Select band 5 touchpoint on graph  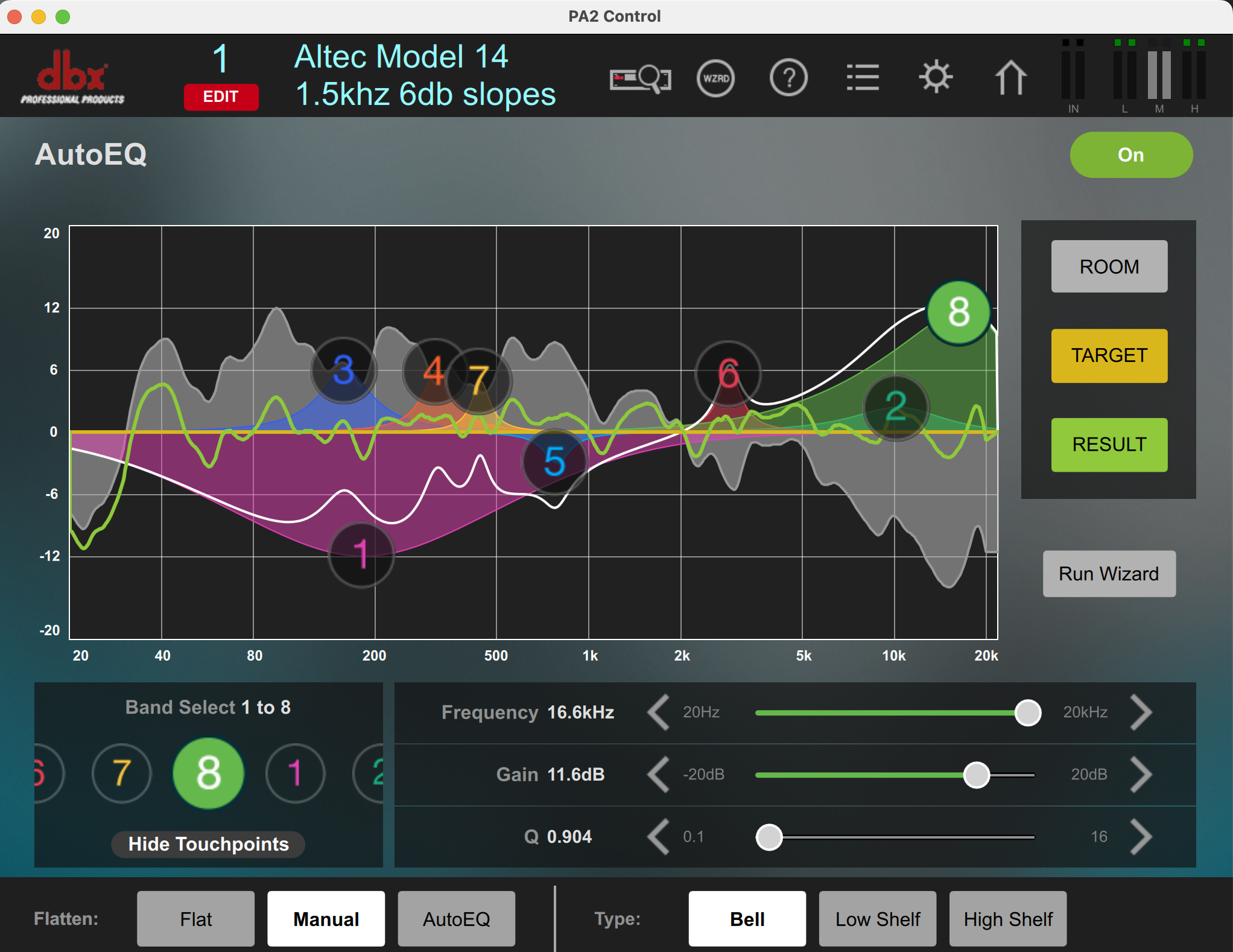554,462
